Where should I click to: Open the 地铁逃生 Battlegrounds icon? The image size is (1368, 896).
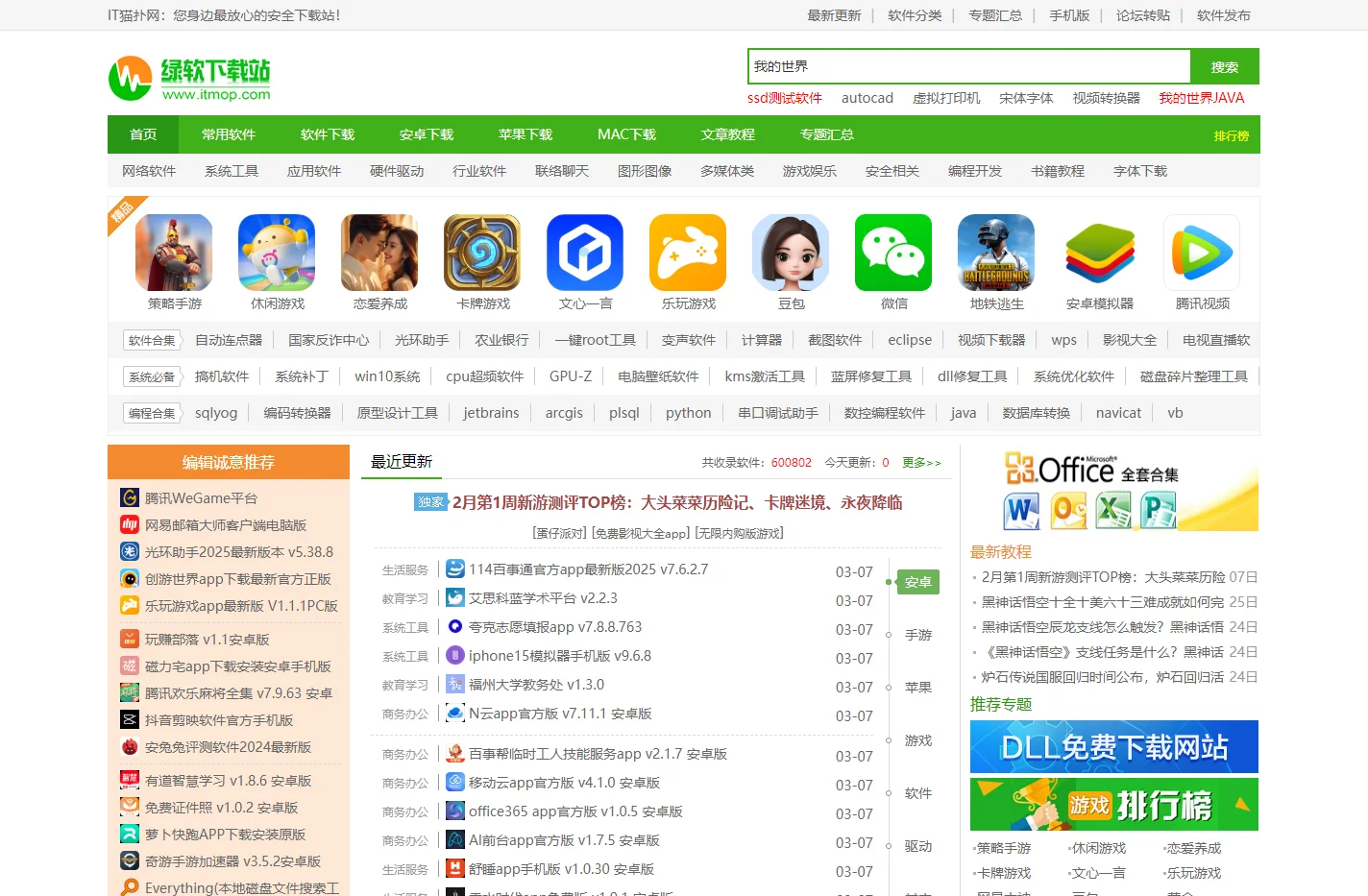[x=996, y=253]
